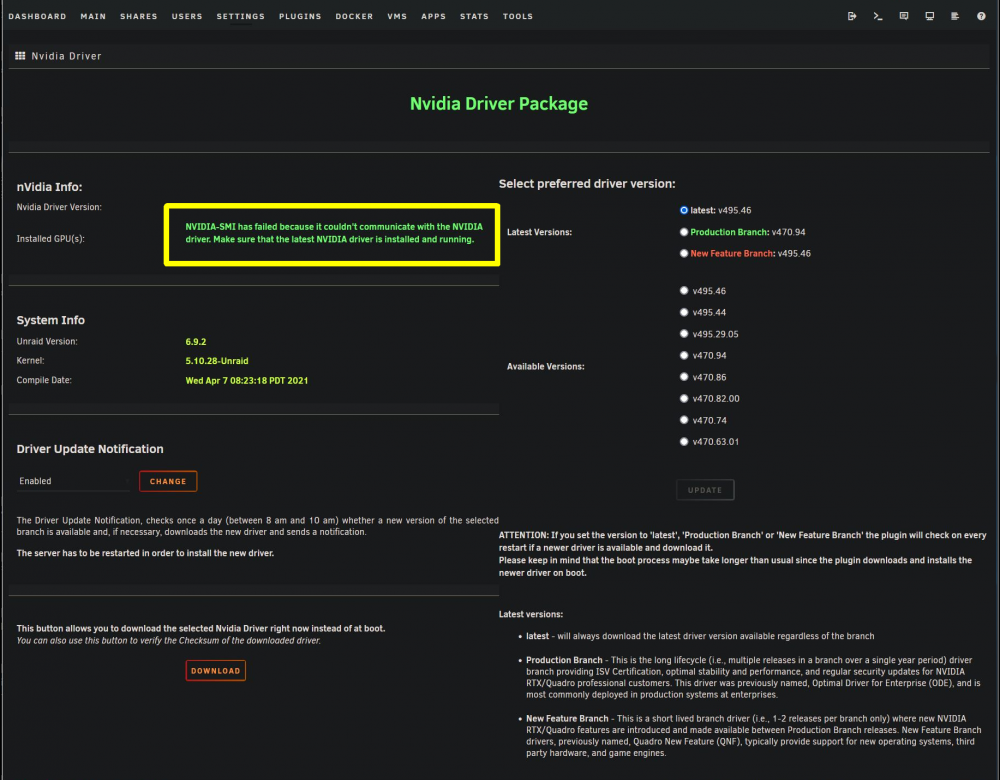1000x780 pixels.
Task: Click the System Info heading
Action: click(x=50, y=320)
